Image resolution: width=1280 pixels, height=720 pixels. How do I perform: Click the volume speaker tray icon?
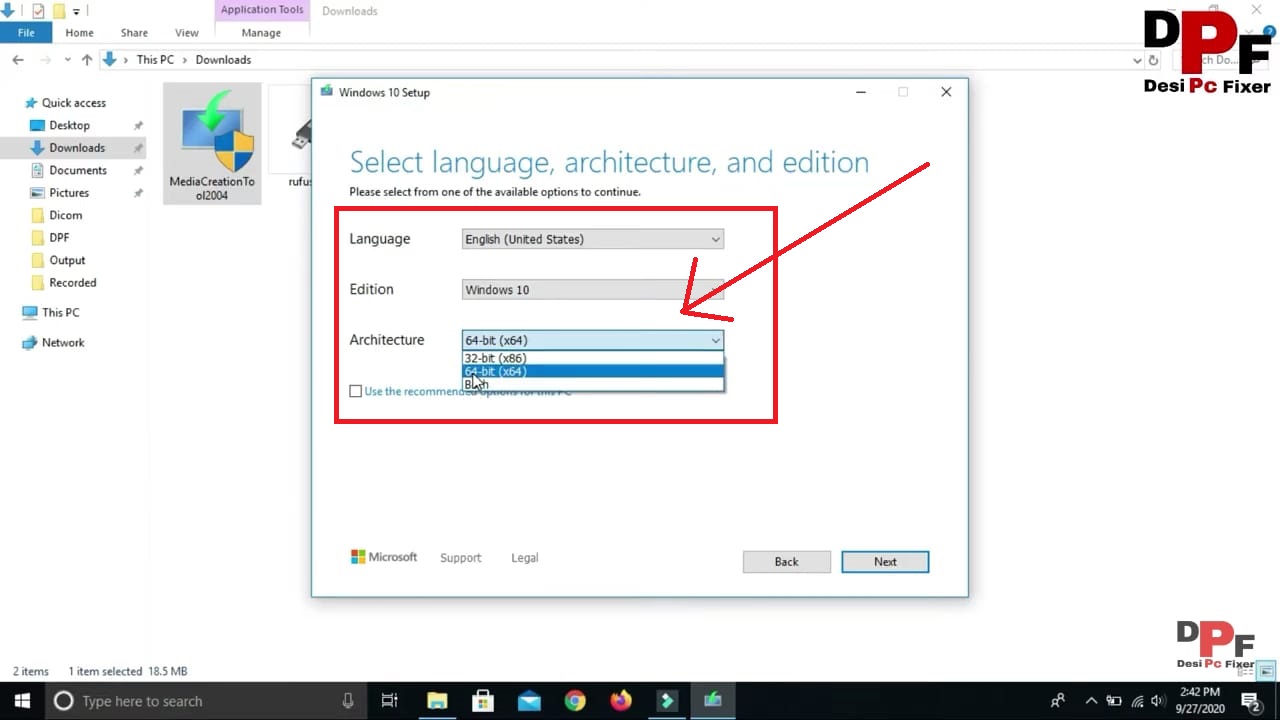1158,701
